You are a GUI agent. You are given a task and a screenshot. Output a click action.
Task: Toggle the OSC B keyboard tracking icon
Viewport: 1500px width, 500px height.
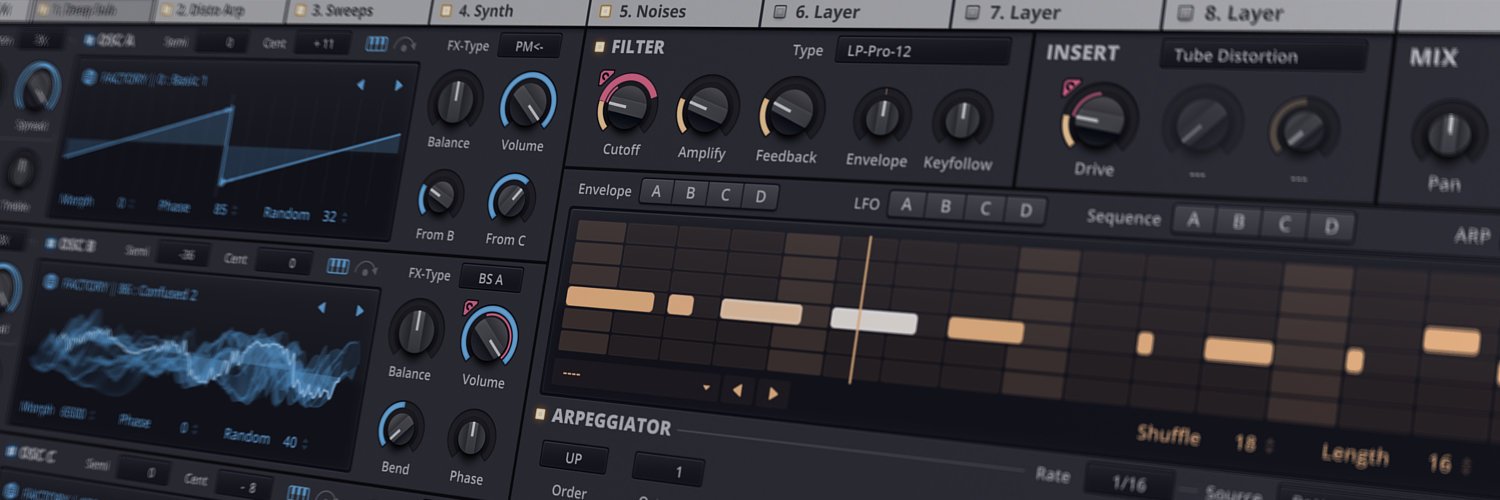coord(339,267)
